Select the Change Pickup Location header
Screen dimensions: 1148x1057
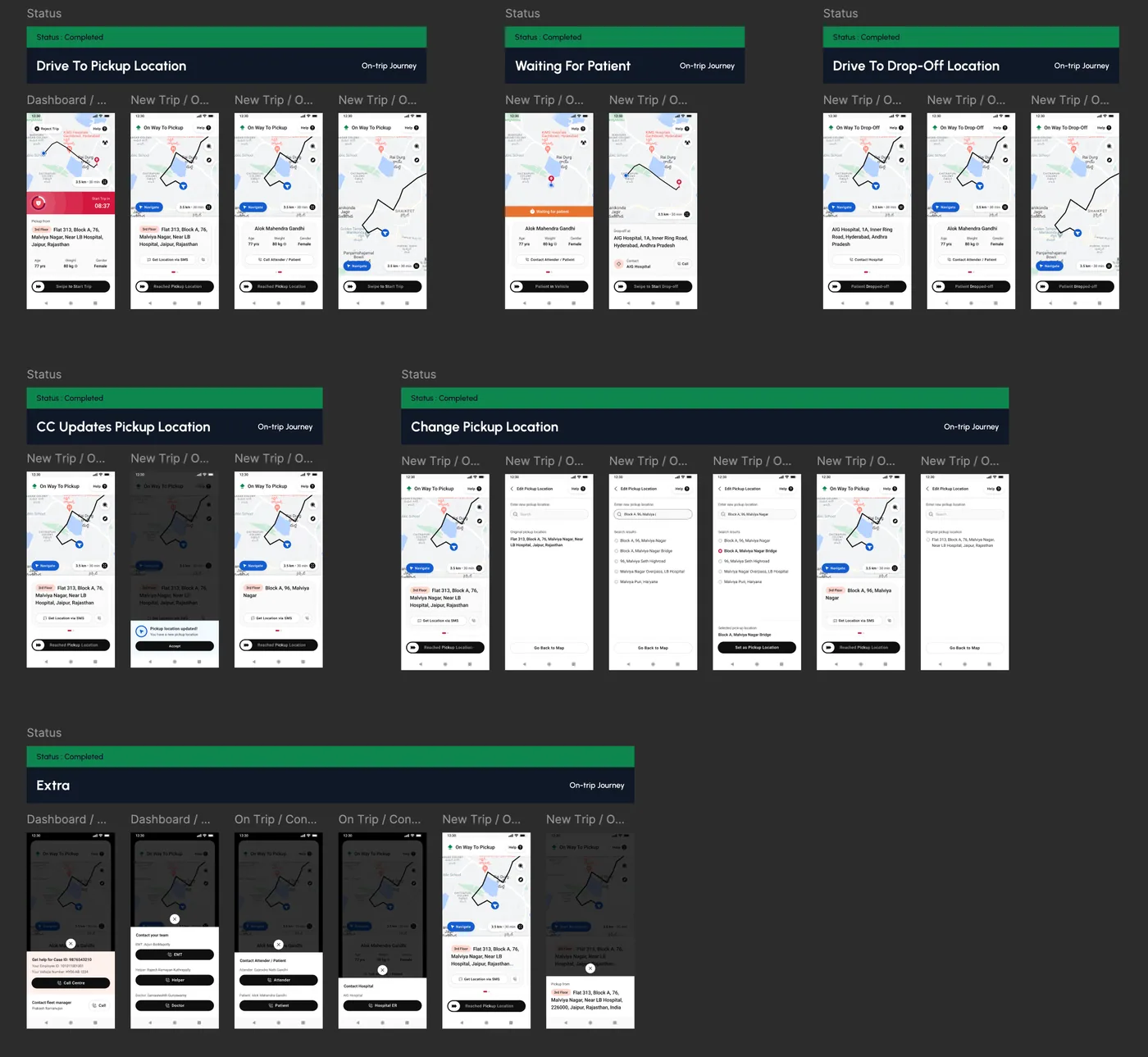pos(705,426)
